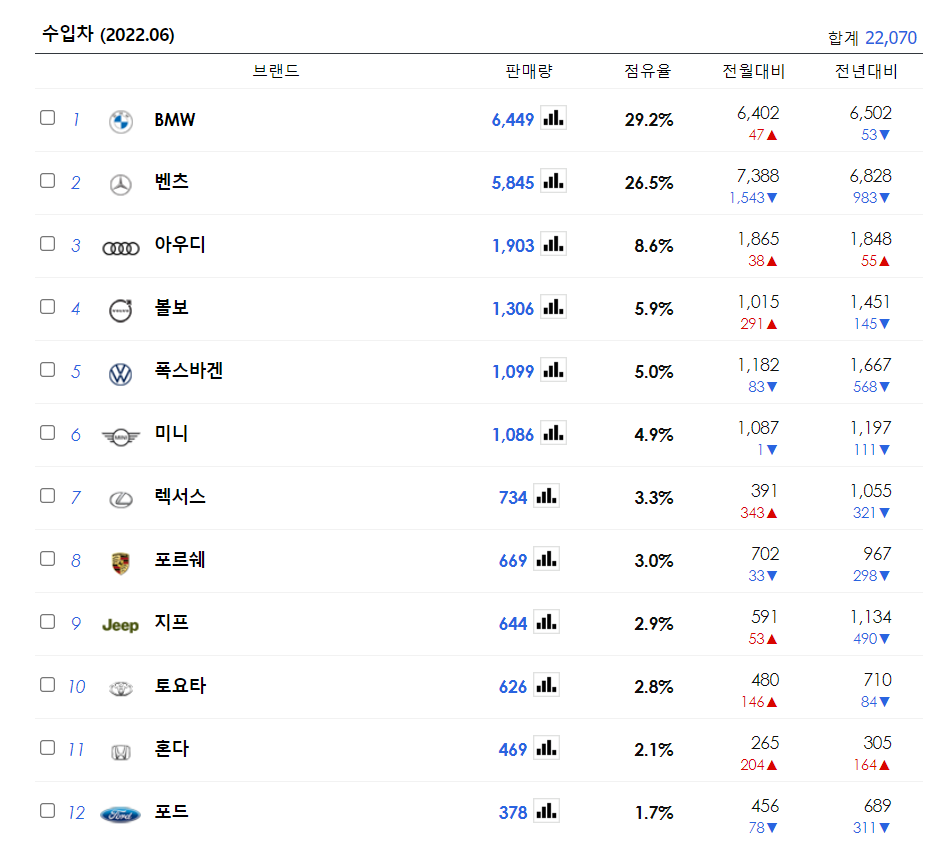Screen dimensions: 947x841
Task: Click the Audi four-rings logo
Action: tap(120, 246)
